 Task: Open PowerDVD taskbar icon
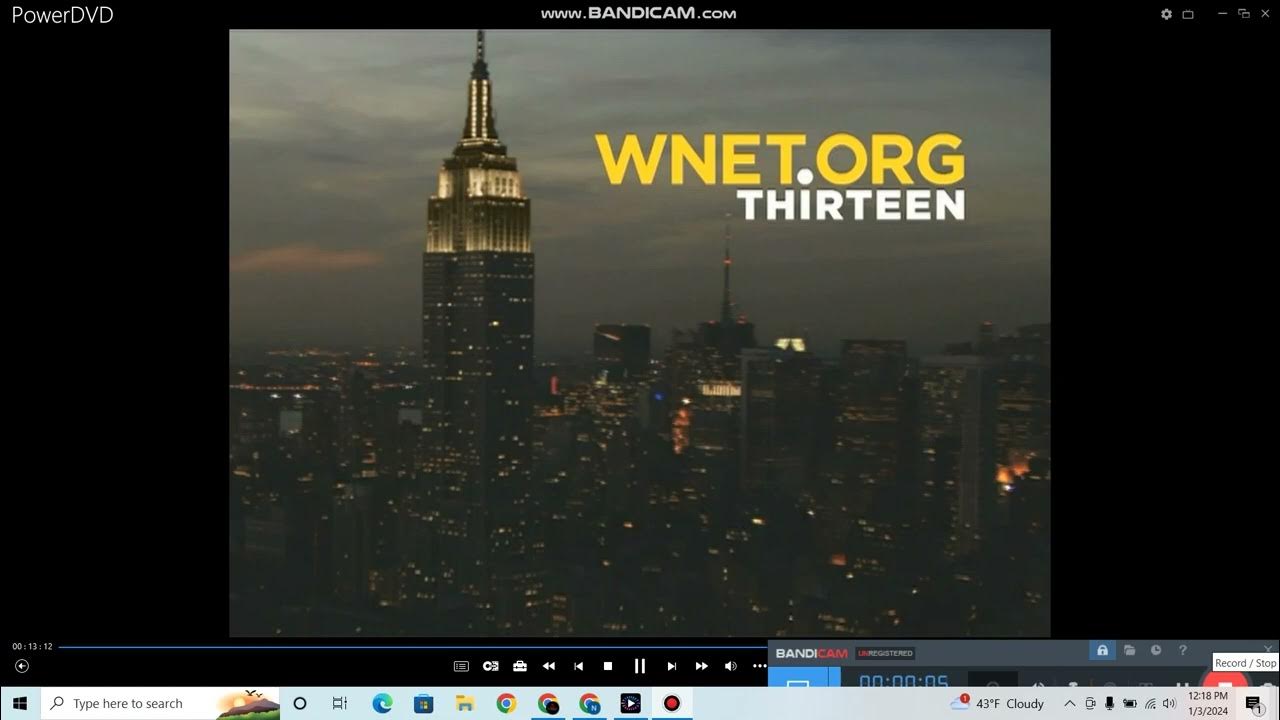[x=630, y=703]
